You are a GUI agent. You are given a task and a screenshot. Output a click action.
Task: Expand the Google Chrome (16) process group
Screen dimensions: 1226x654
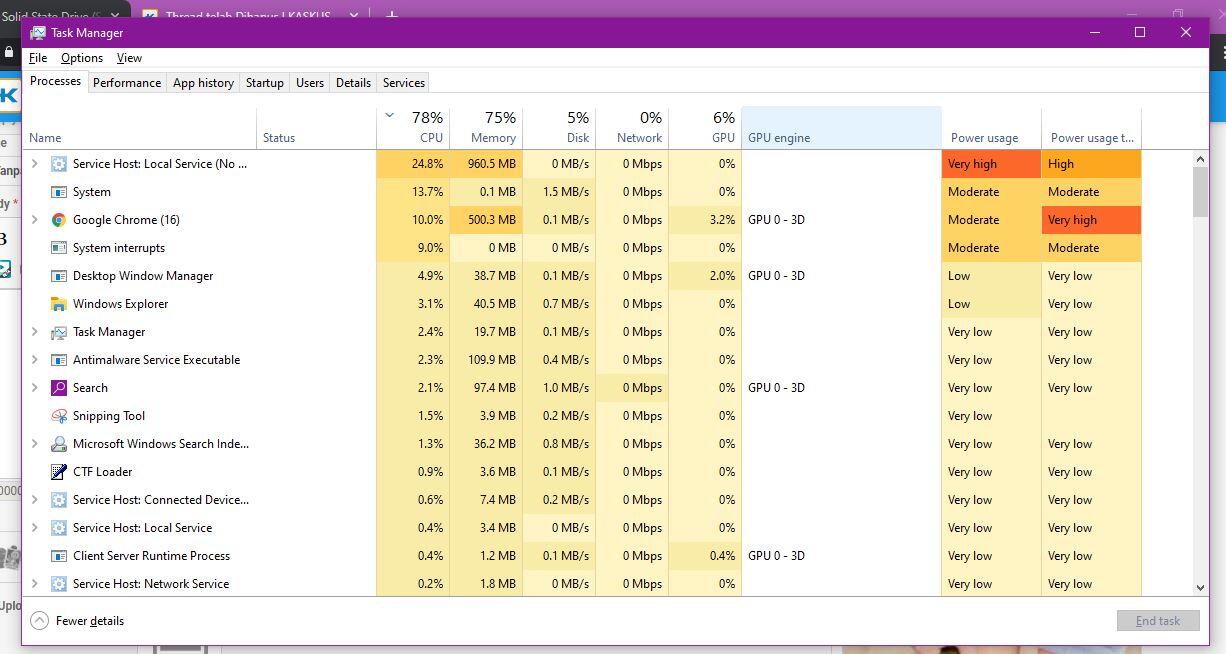pos(35,220)
